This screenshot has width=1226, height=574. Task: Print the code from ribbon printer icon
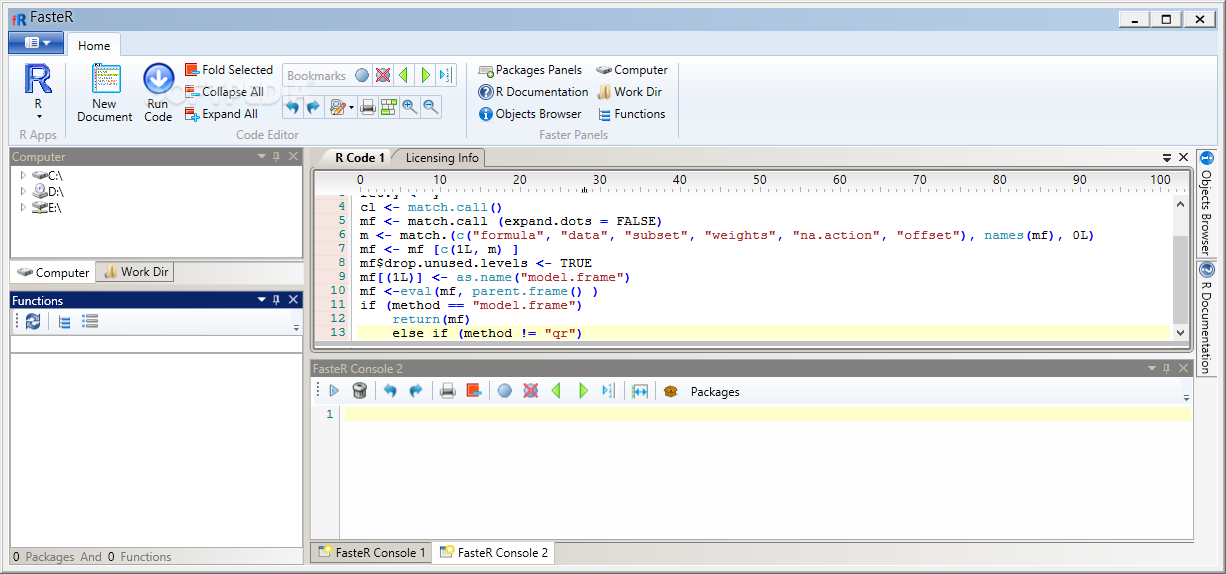pyautogui.click(x=367, y=107)
